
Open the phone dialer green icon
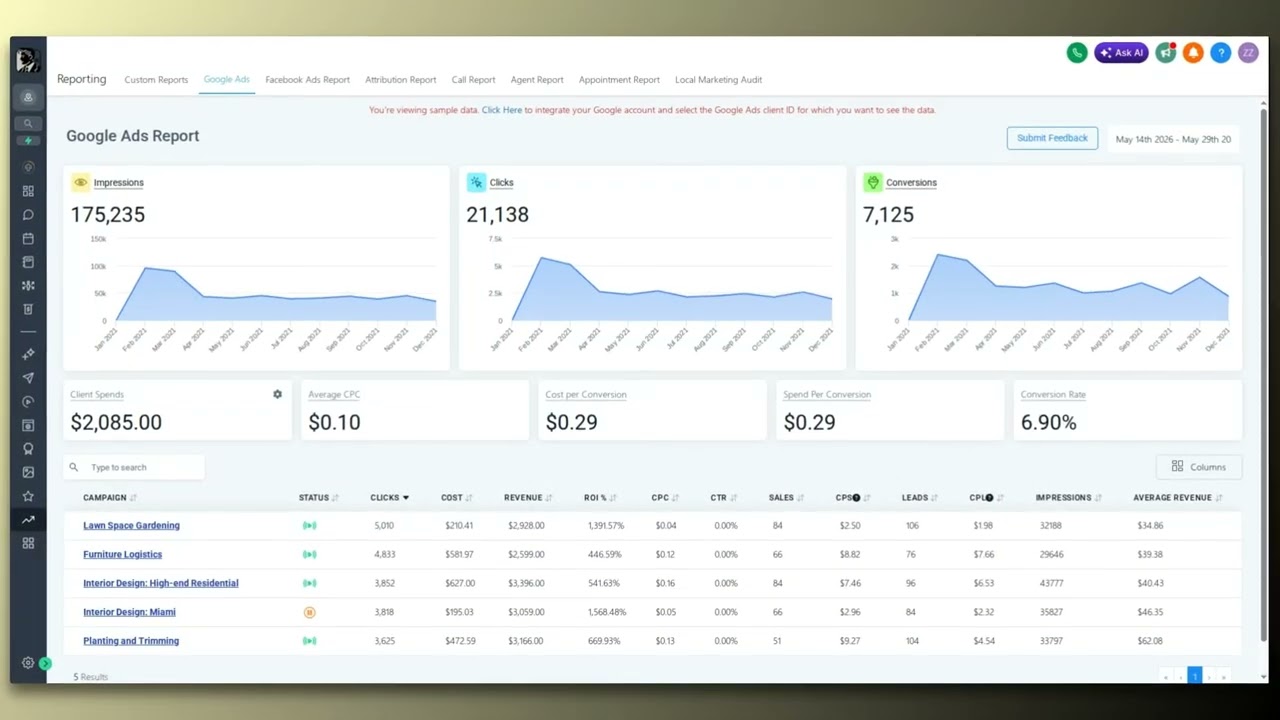[1077, 53]
